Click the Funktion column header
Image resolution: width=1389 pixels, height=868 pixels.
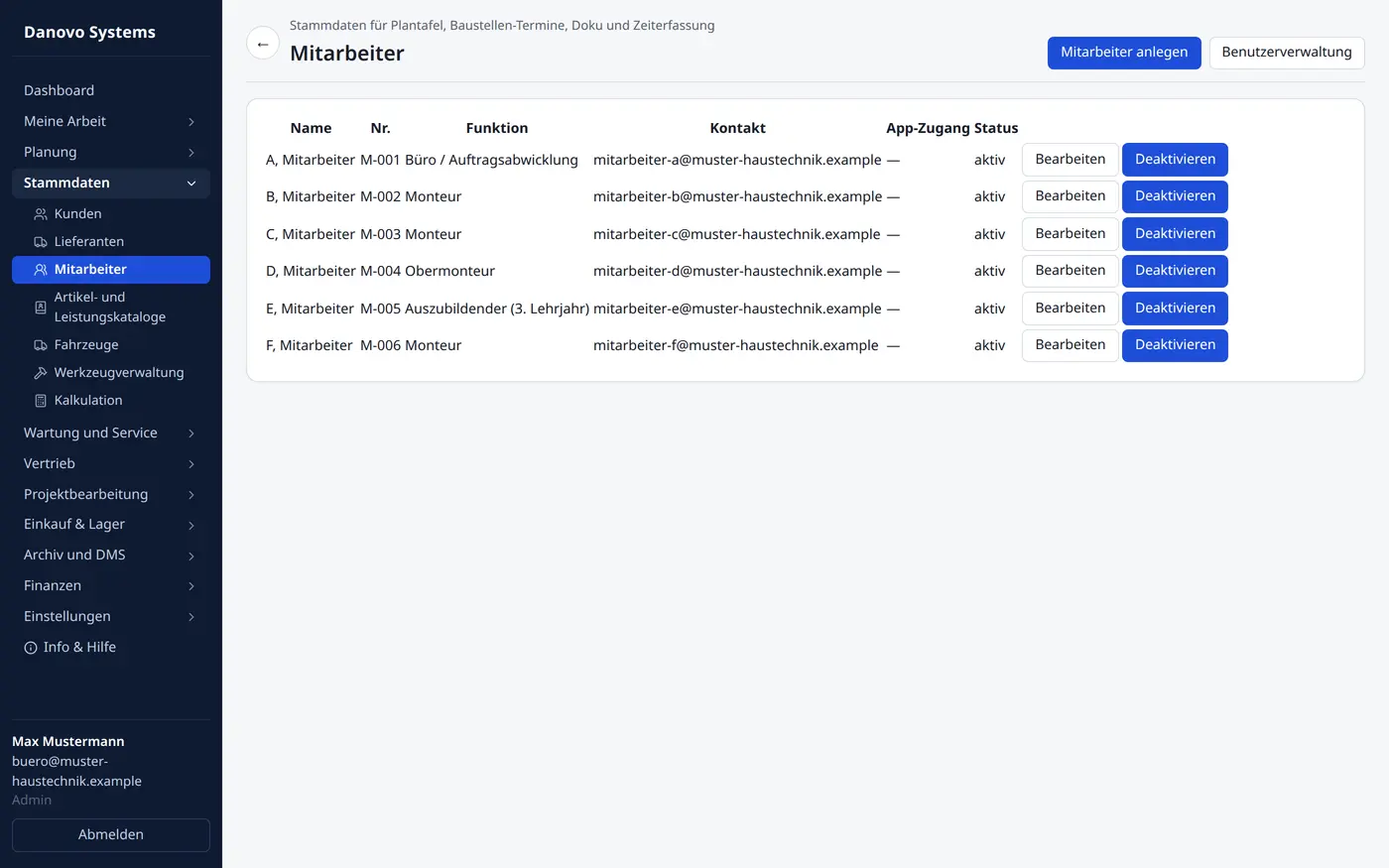coord(497,128)
